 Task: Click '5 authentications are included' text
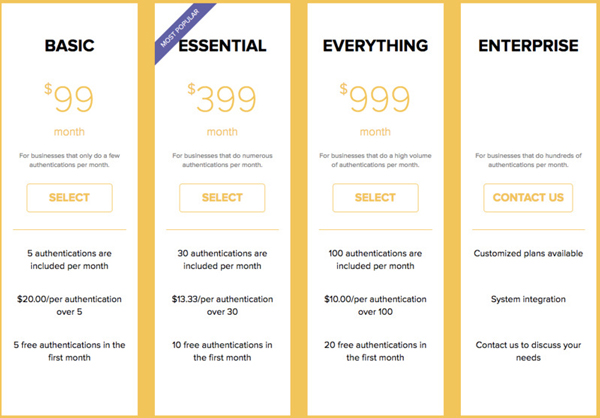69,259
